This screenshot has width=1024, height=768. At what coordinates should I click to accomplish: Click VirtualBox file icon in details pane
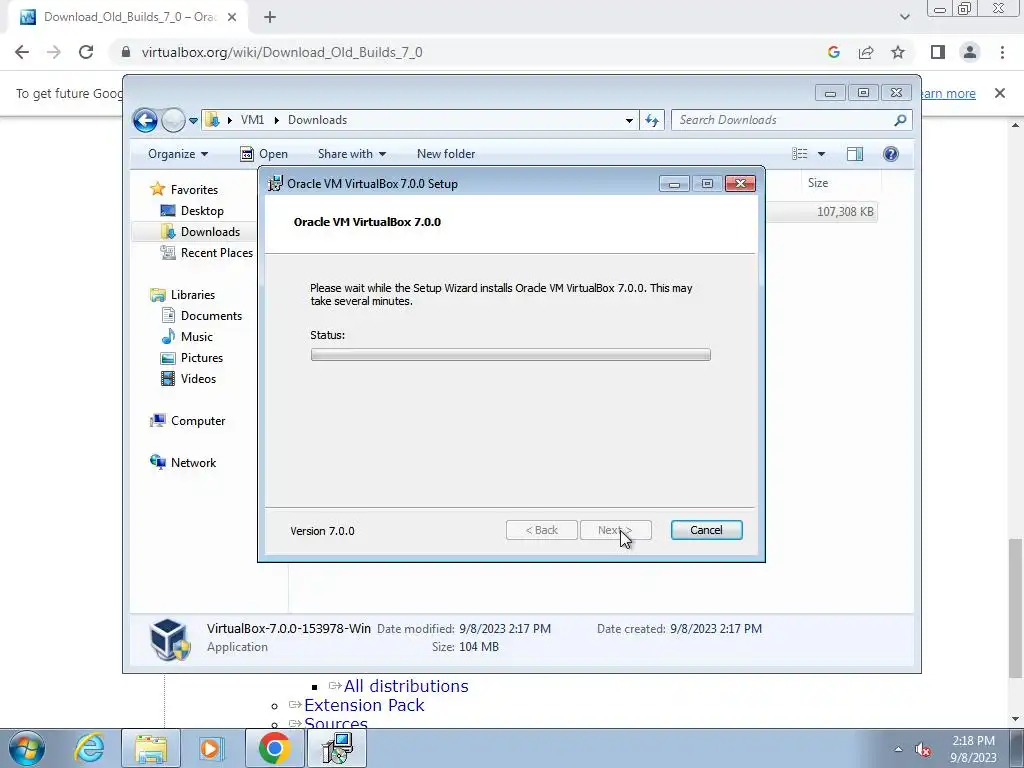(x=170, y=639)
